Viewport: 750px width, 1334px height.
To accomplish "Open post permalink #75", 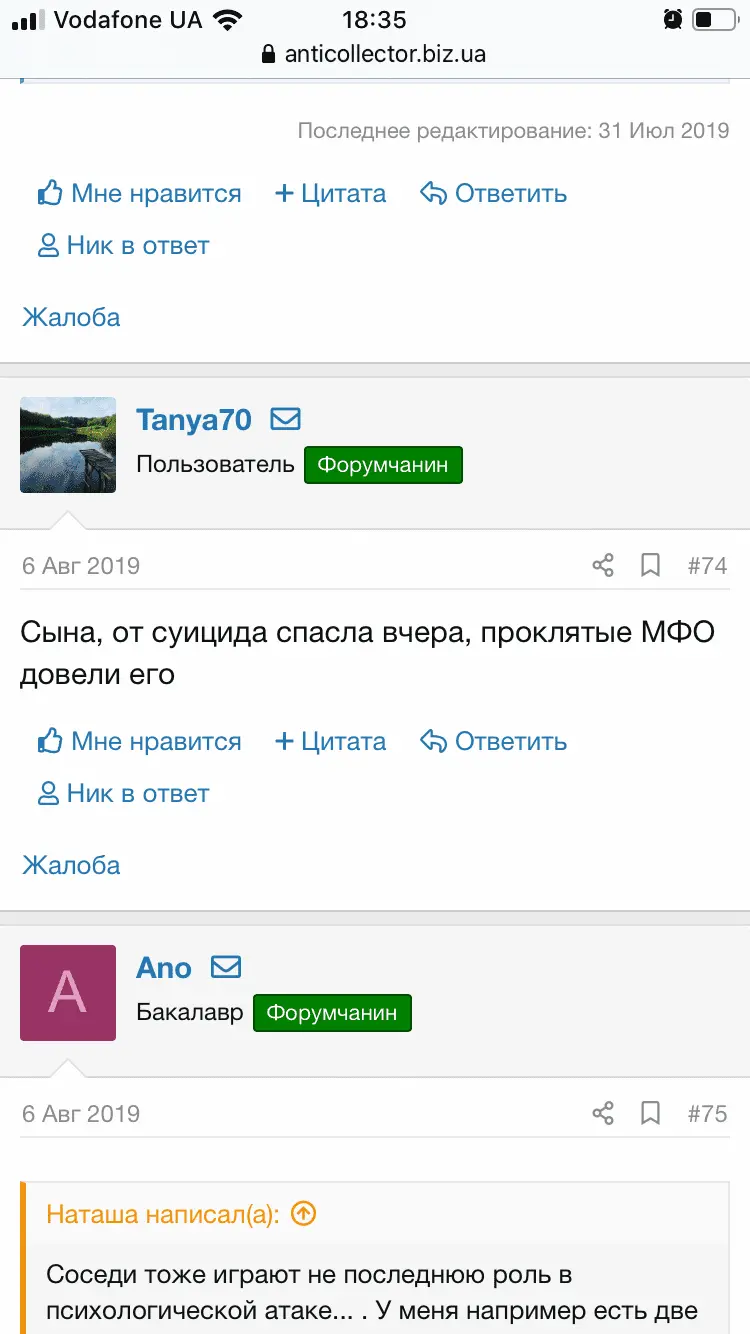I will [x=708, y=1112].
